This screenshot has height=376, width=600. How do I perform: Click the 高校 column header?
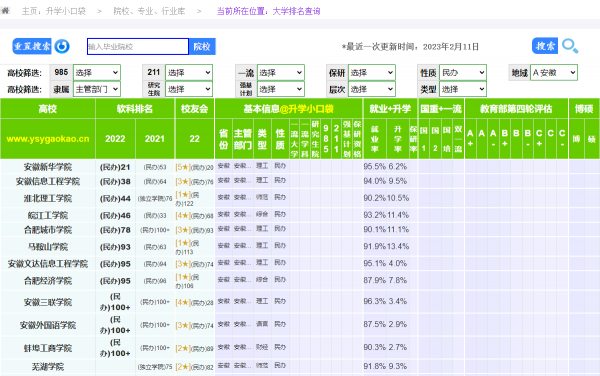click(48, 109)
